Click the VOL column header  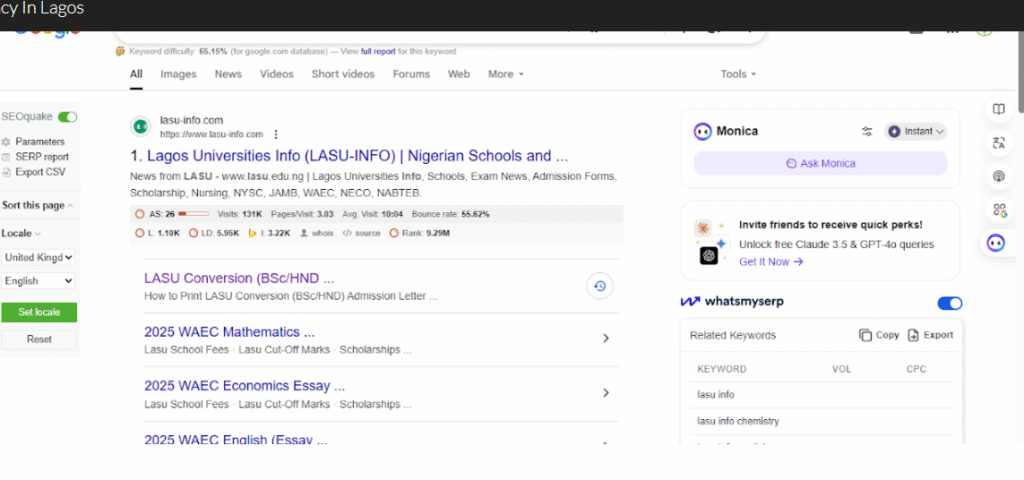tap(842, 369)
